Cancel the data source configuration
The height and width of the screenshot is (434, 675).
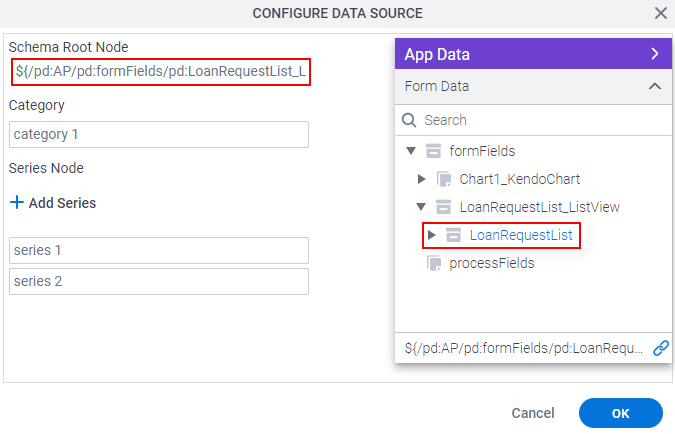coord(533,413)
